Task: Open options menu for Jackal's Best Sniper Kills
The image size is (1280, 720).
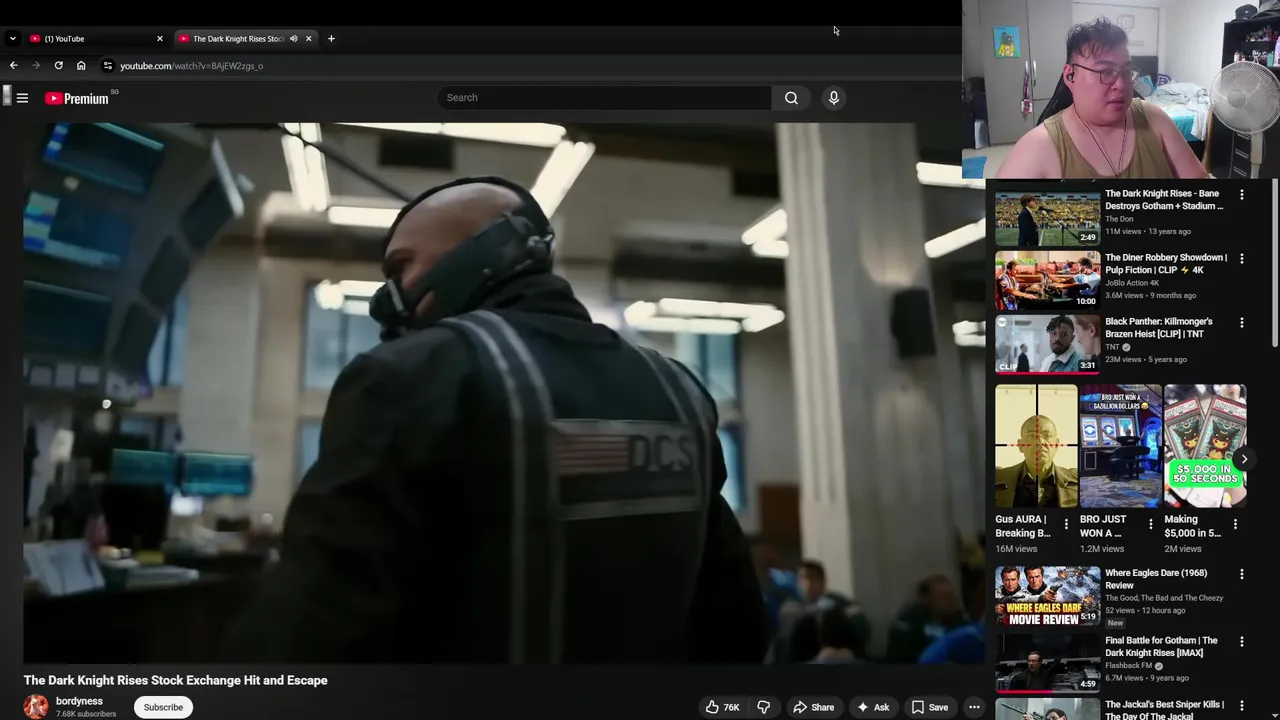Action: [1242, 706]
